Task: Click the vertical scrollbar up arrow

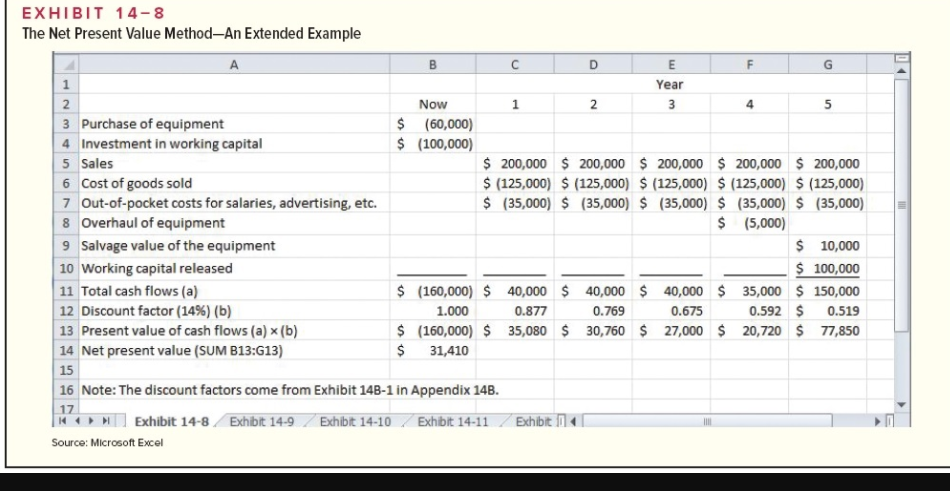Action: tap(902, 72)
